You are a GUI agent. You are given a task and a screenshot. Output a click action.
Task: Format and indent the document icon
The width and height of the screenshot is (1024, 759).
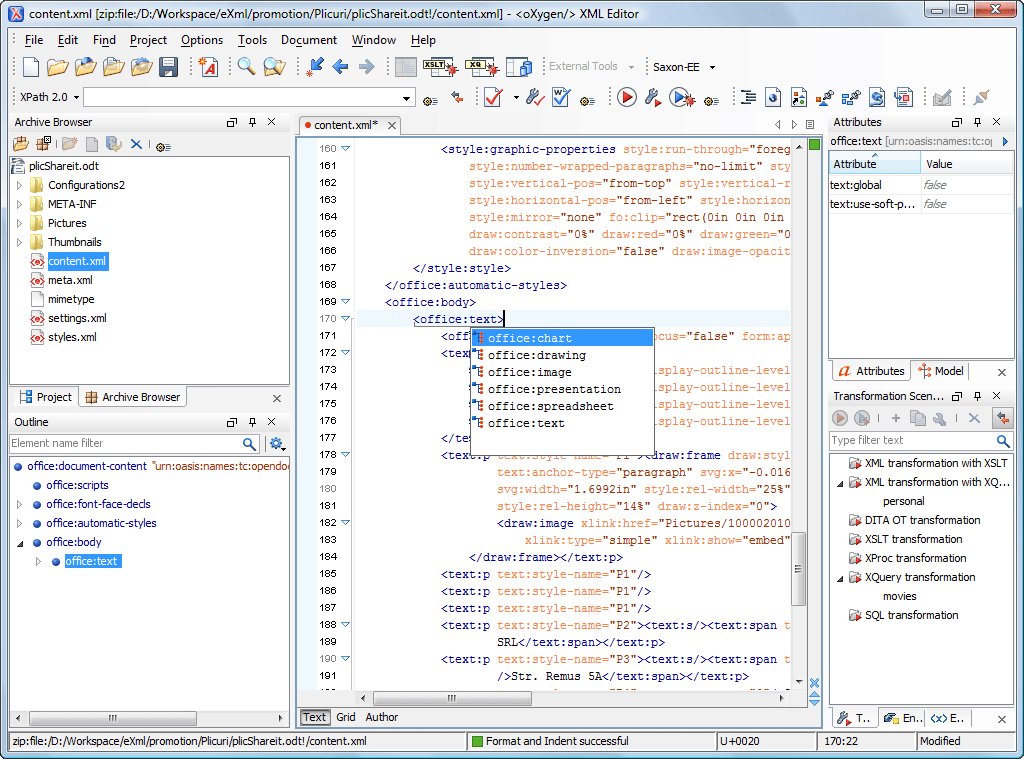[749, 96]
